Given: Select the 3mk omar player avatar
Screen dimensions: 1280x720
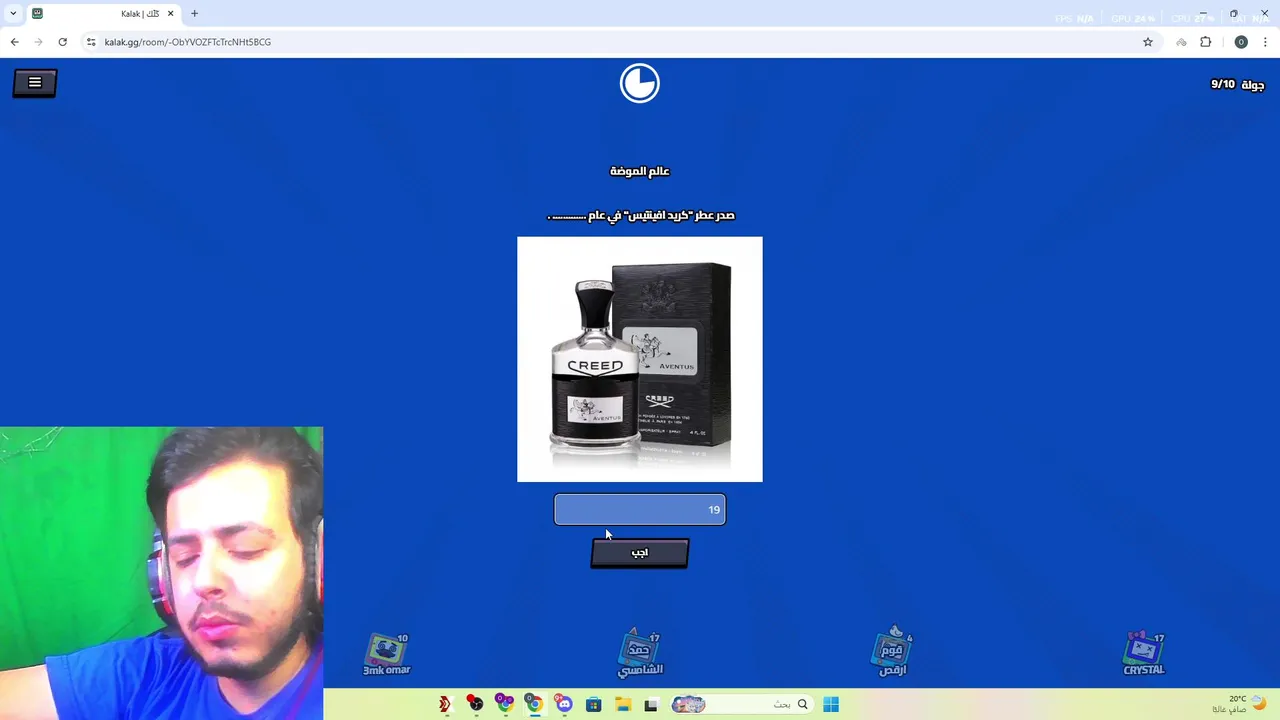Looking at the screenshot, I should (x=387, y=655).
